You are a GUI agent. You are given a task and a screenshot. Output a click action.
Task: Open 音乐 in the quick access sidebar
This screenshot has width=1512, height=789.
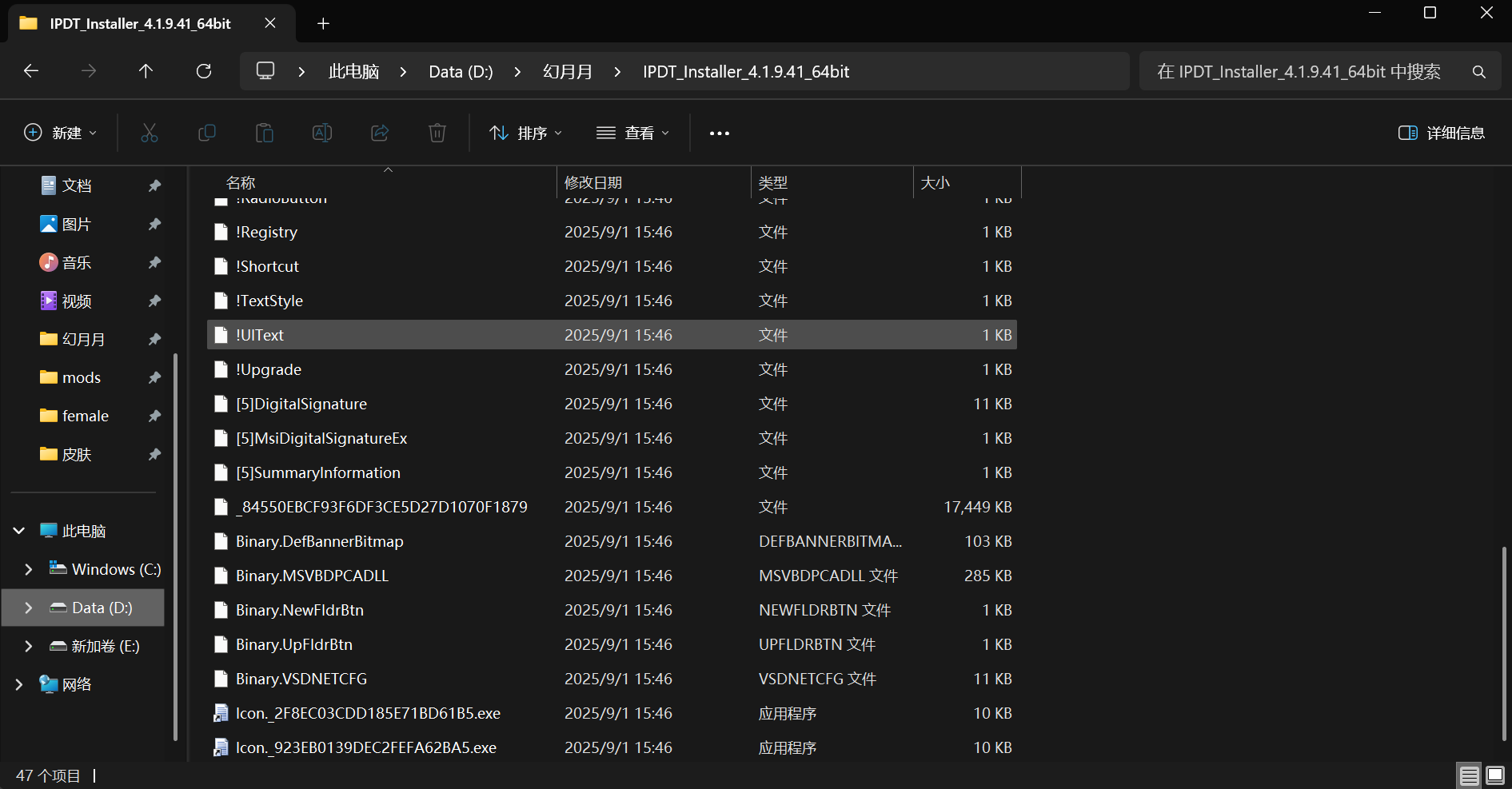point(77,263)
